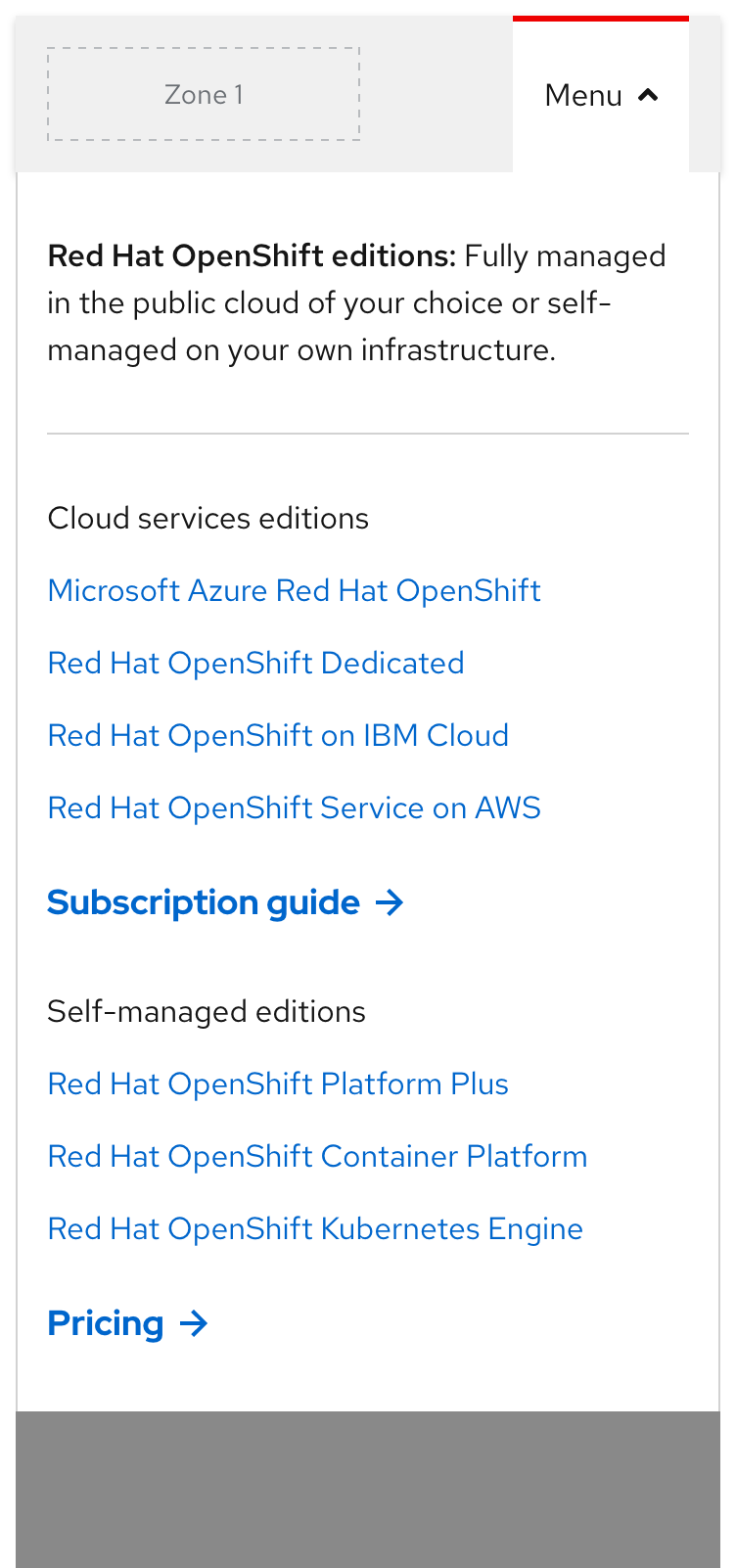736x1568 pixels.
Task: Open the Subscription guide
Action: click(x=202, y=902)
